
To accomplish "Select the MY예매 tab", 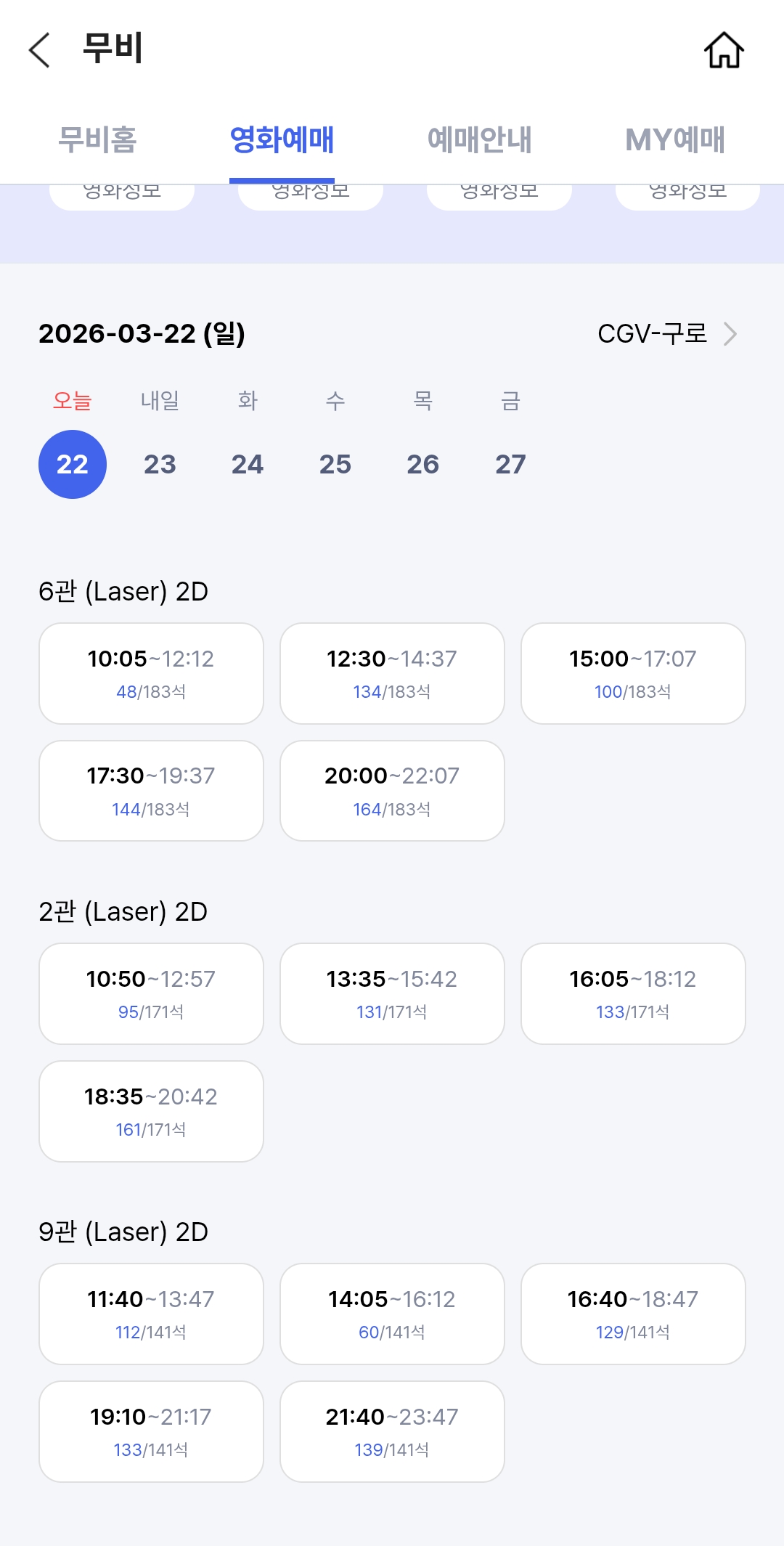I will [674, 139].
